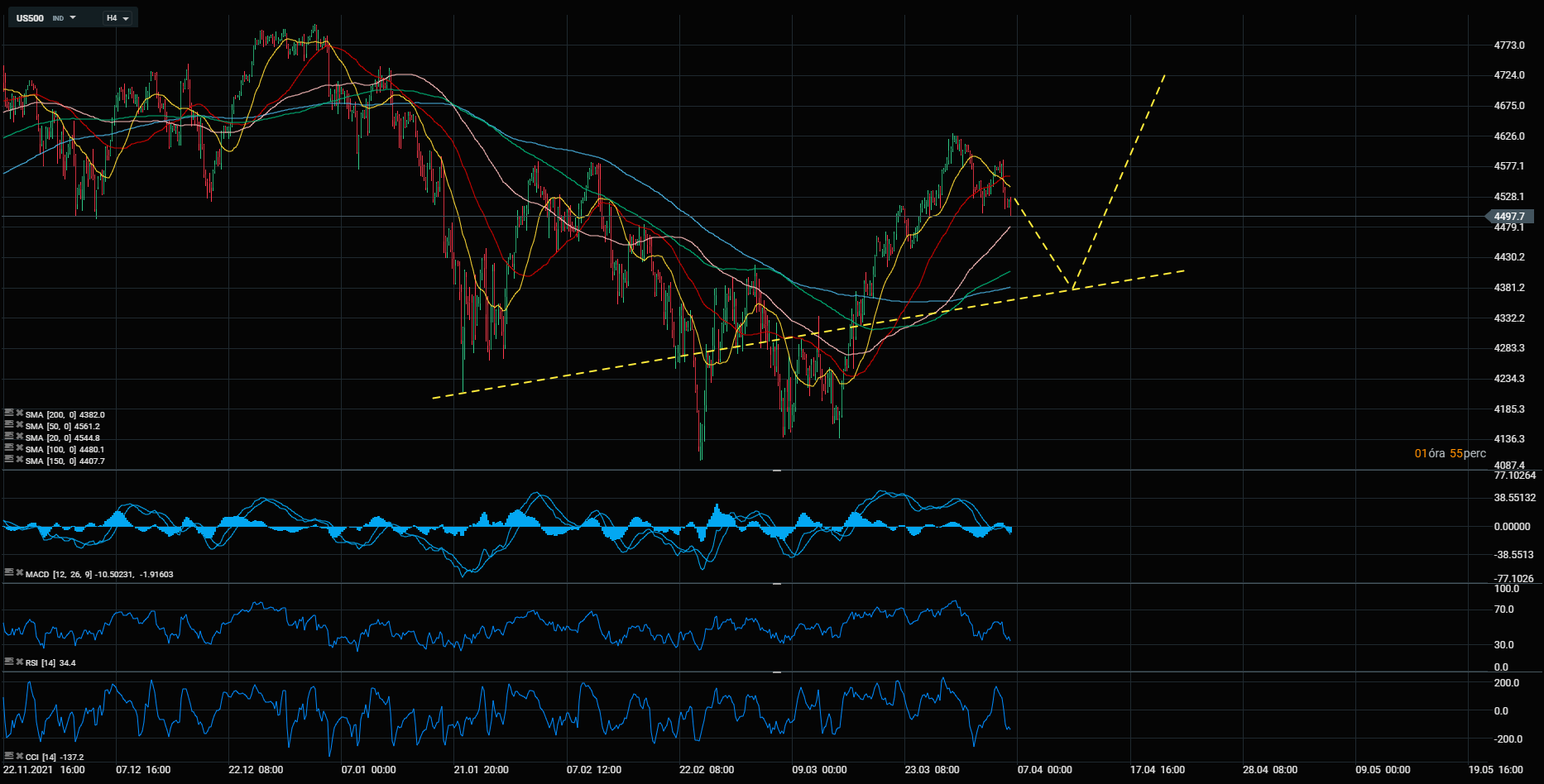Remove the SMA 50 indicator

(20, 424)
